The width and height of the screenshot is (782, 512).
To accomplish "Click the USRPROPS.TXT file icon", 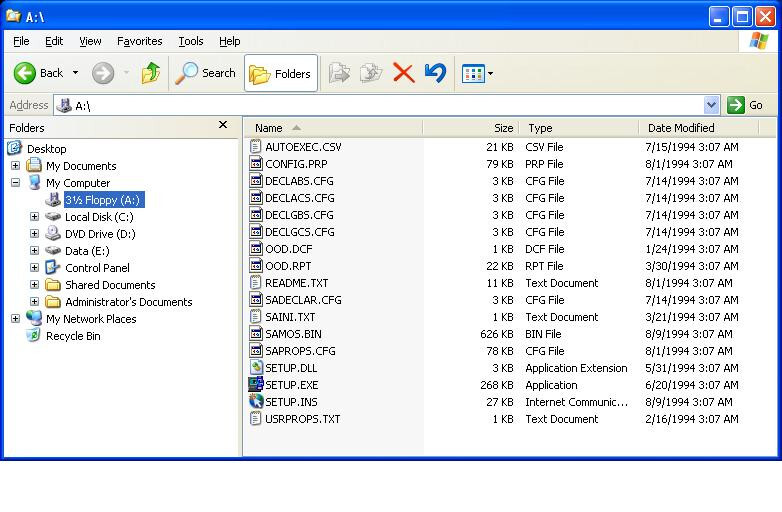I will click(x=255, y=418).
